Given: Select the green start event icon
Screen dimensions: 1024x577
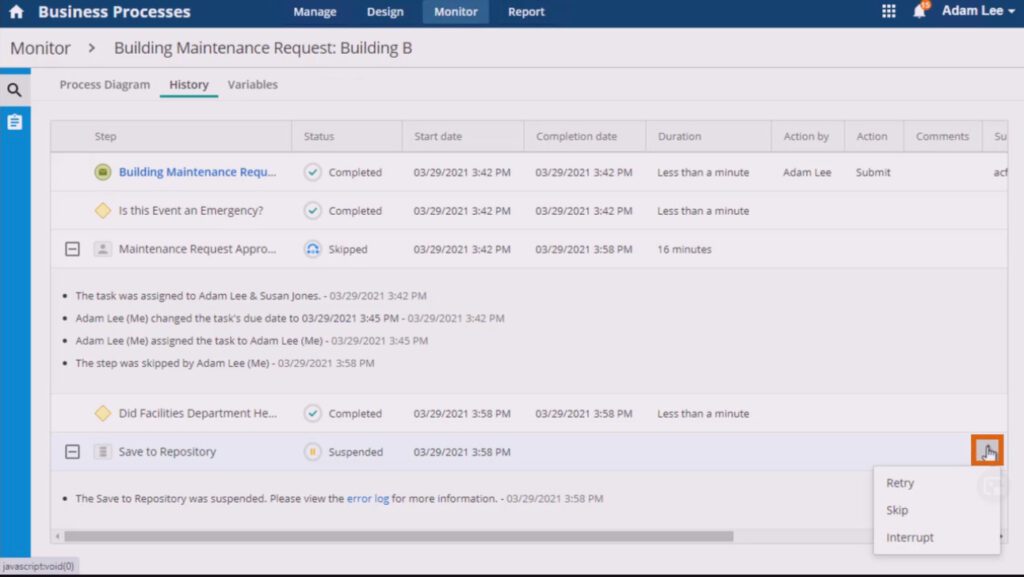Looking at the screenshot, I should point(103,172).
